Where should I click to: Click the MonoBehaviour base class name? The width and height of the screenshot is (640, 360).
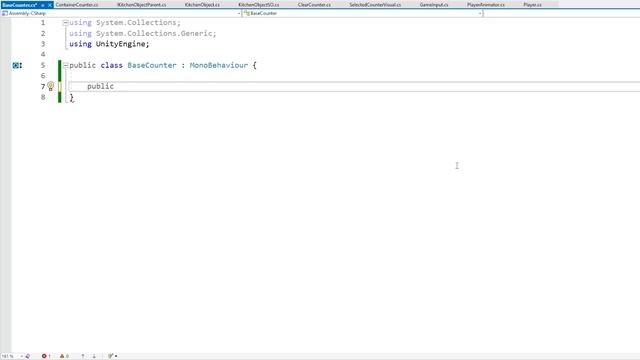tap(219, 65)
